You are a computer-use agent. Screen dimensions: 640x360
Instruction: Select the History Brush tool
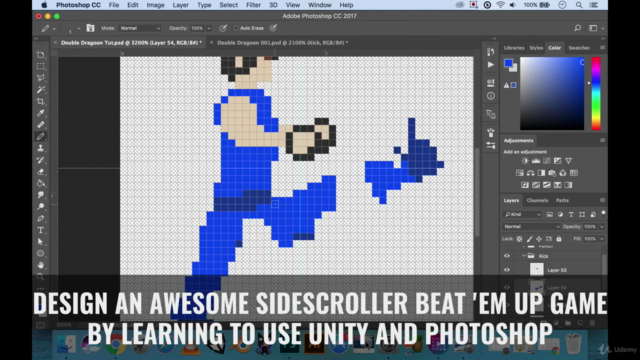click(40, 160)
